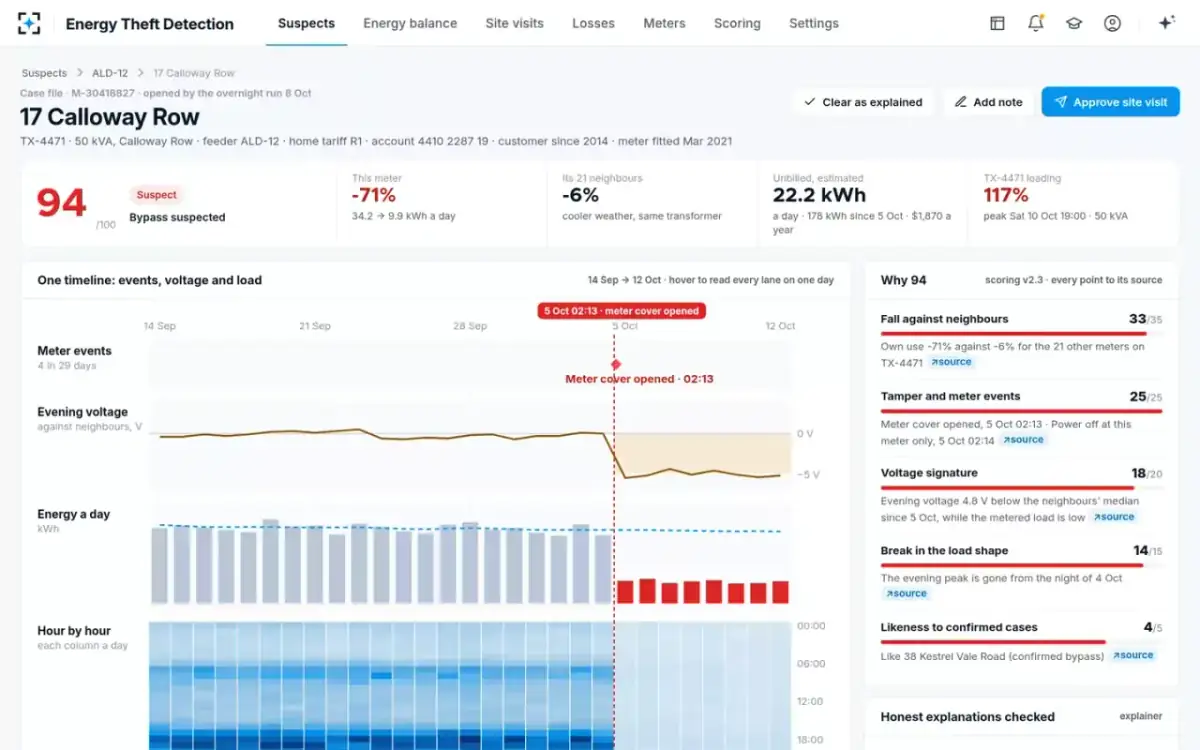Screen dimensions: 1200x750
Task: Click the '17 Calloway Row' page heading
Action: [x=110, y=117]
